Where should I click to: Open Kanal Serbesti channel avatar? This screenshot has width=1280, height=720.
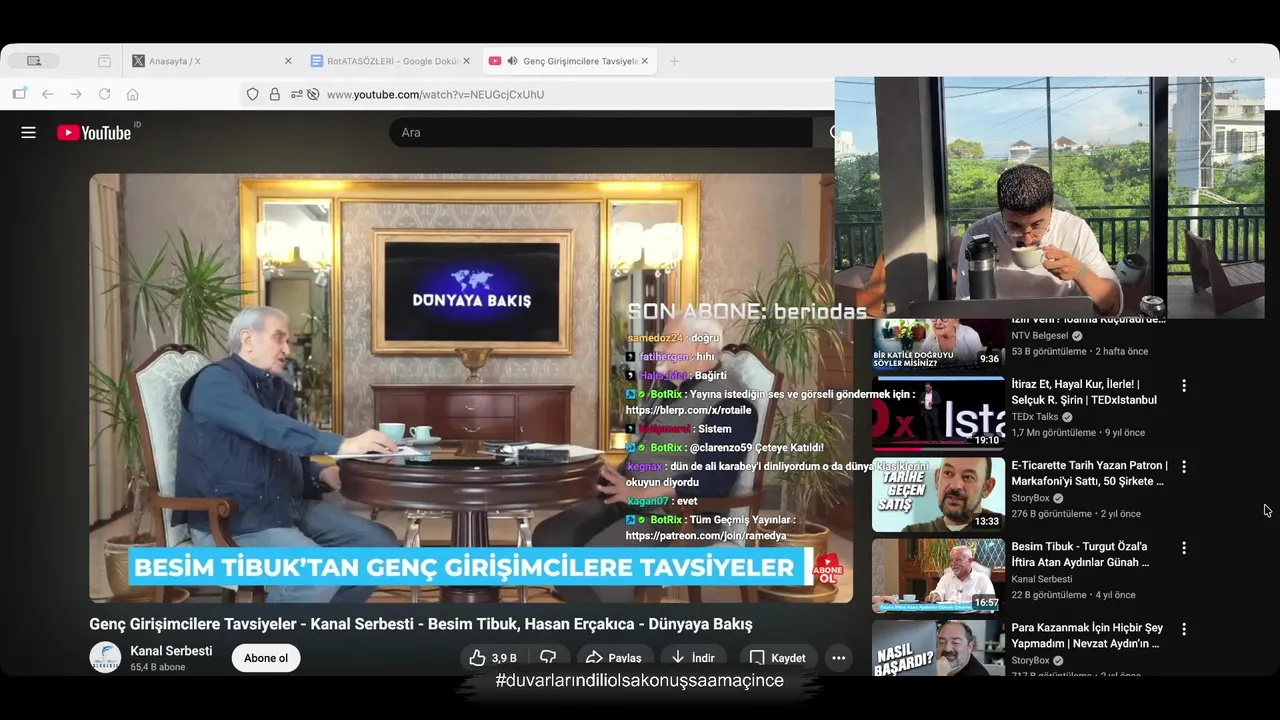105,657
